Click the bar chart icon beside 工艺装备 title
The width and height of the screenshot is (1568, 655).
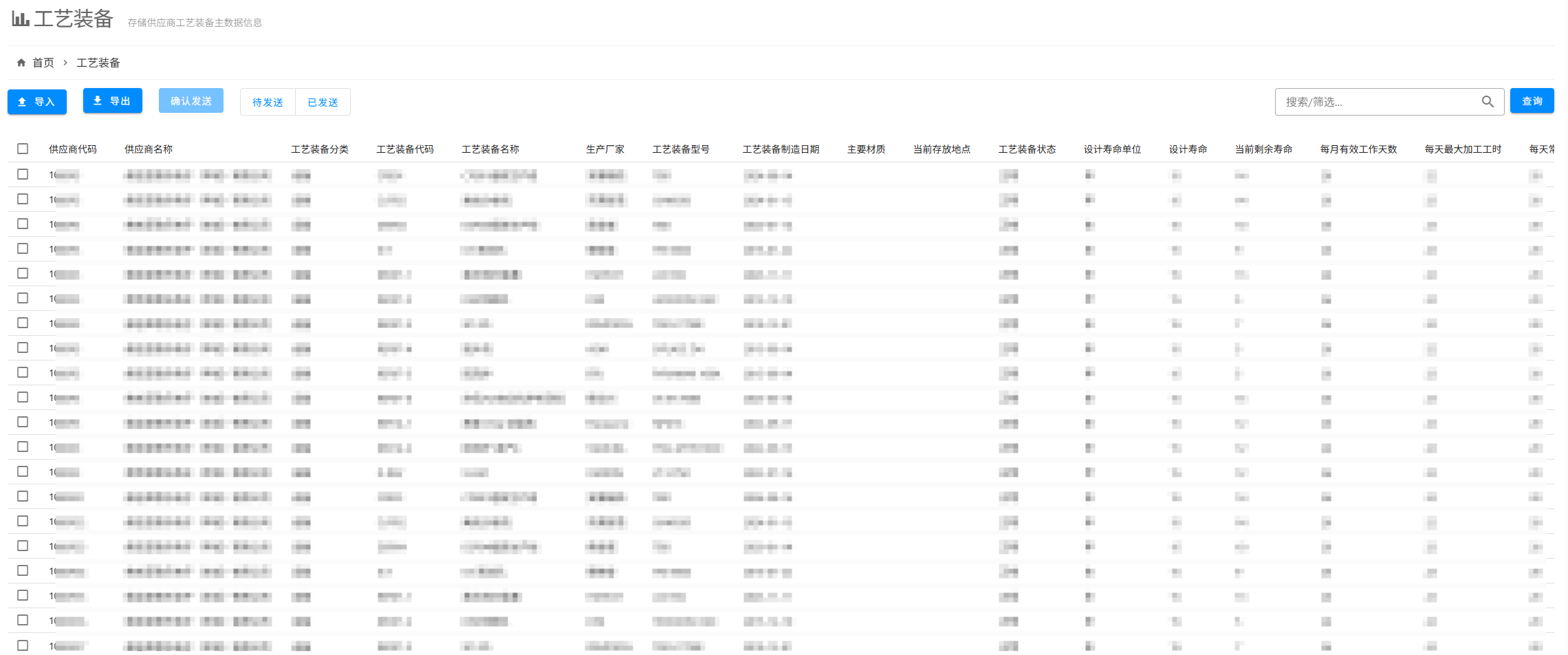coord(21,19)
